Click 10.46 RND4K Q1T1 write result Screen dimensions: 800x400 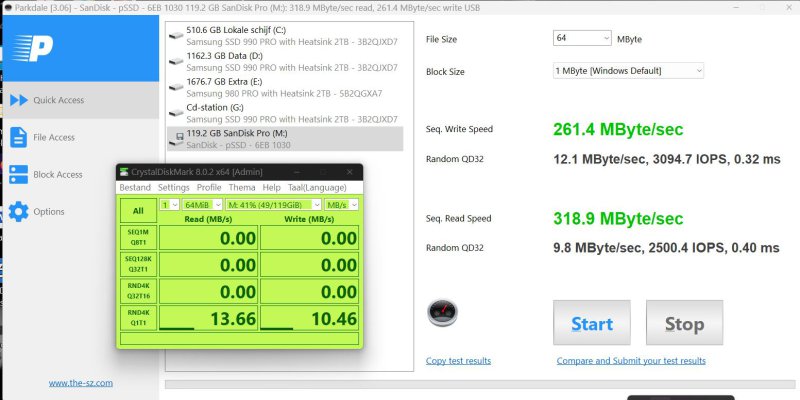point(309,318)
